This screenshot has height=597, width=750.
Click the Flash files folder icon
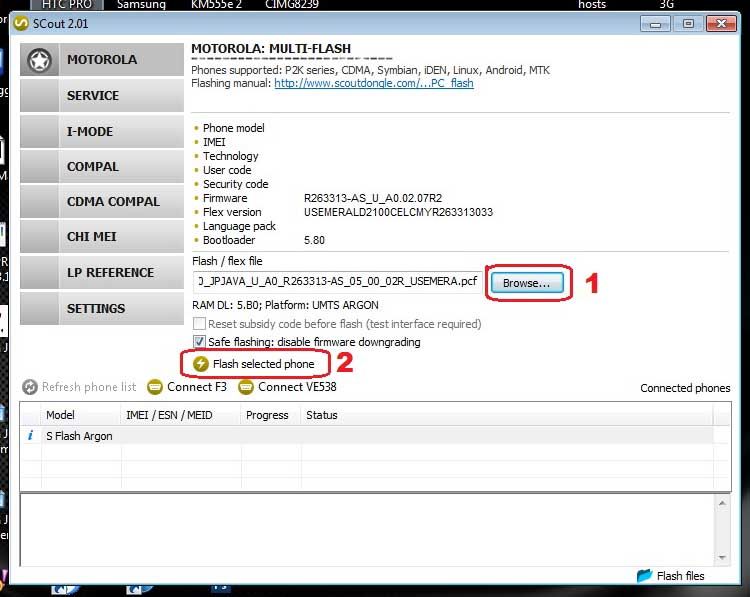644,575
